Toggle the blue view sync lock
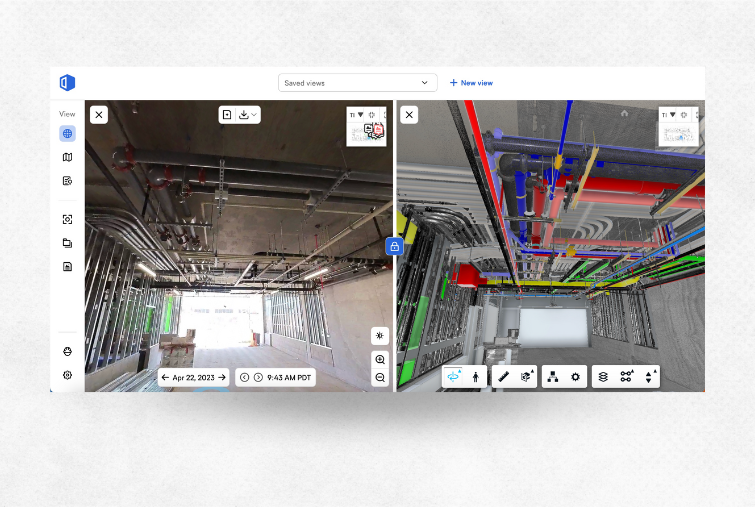 [394, 246]
